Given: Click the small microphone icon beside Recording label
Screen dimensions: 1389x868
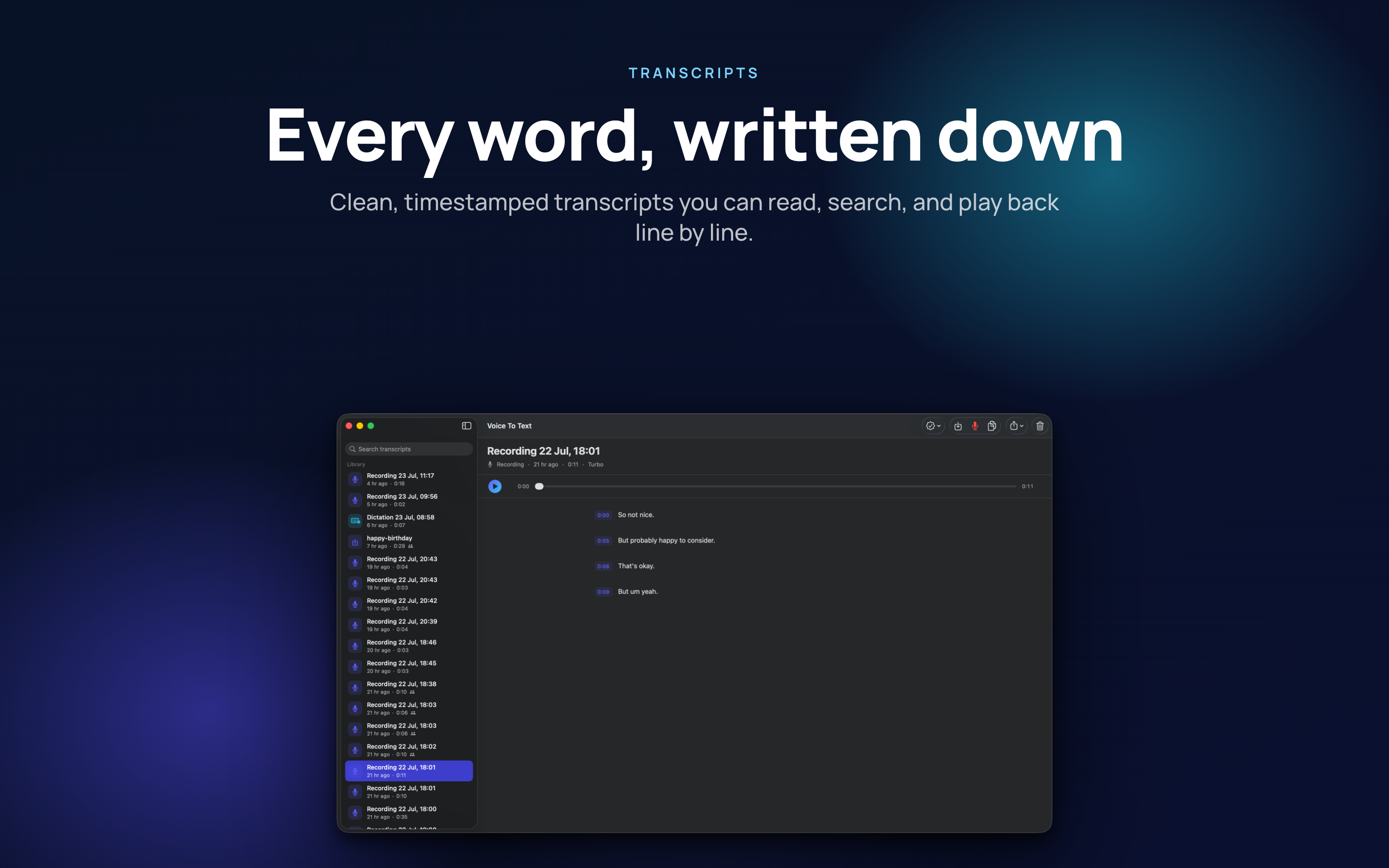Looking at the screenshot, I should [490, 464].
